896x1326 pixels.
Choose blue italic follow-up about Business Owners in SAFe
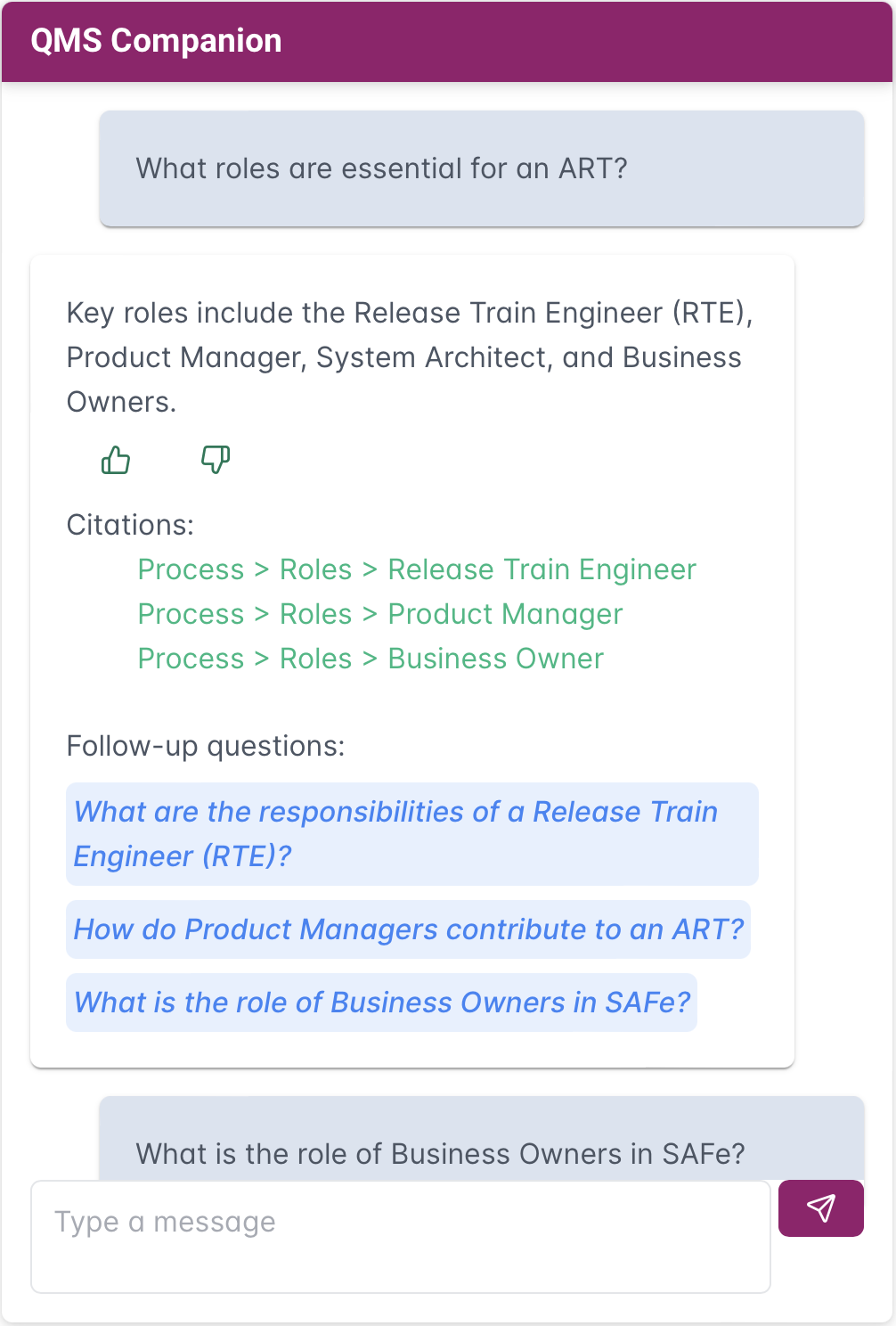(381, 1003)
